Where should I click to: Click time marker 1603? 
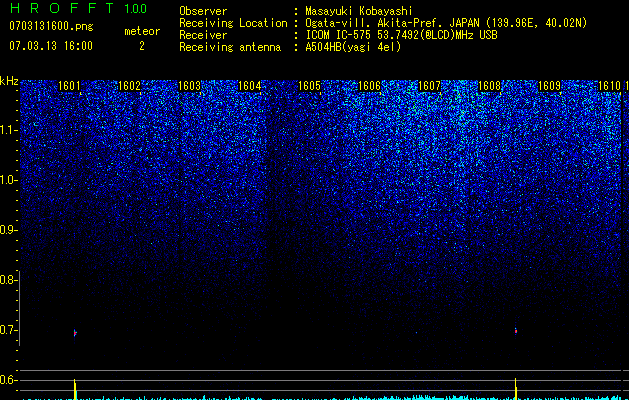tap(189, 86)
